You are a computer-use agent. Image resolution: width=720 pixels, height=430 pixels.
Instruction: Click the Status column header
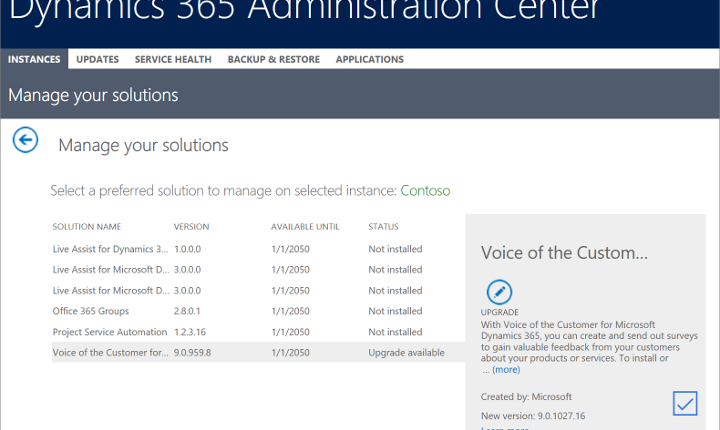pyautogui.click(x=383, y=227)
